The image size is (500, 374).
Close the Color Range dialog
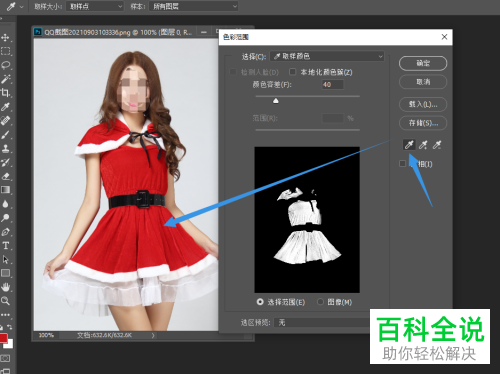coord(444,37)
